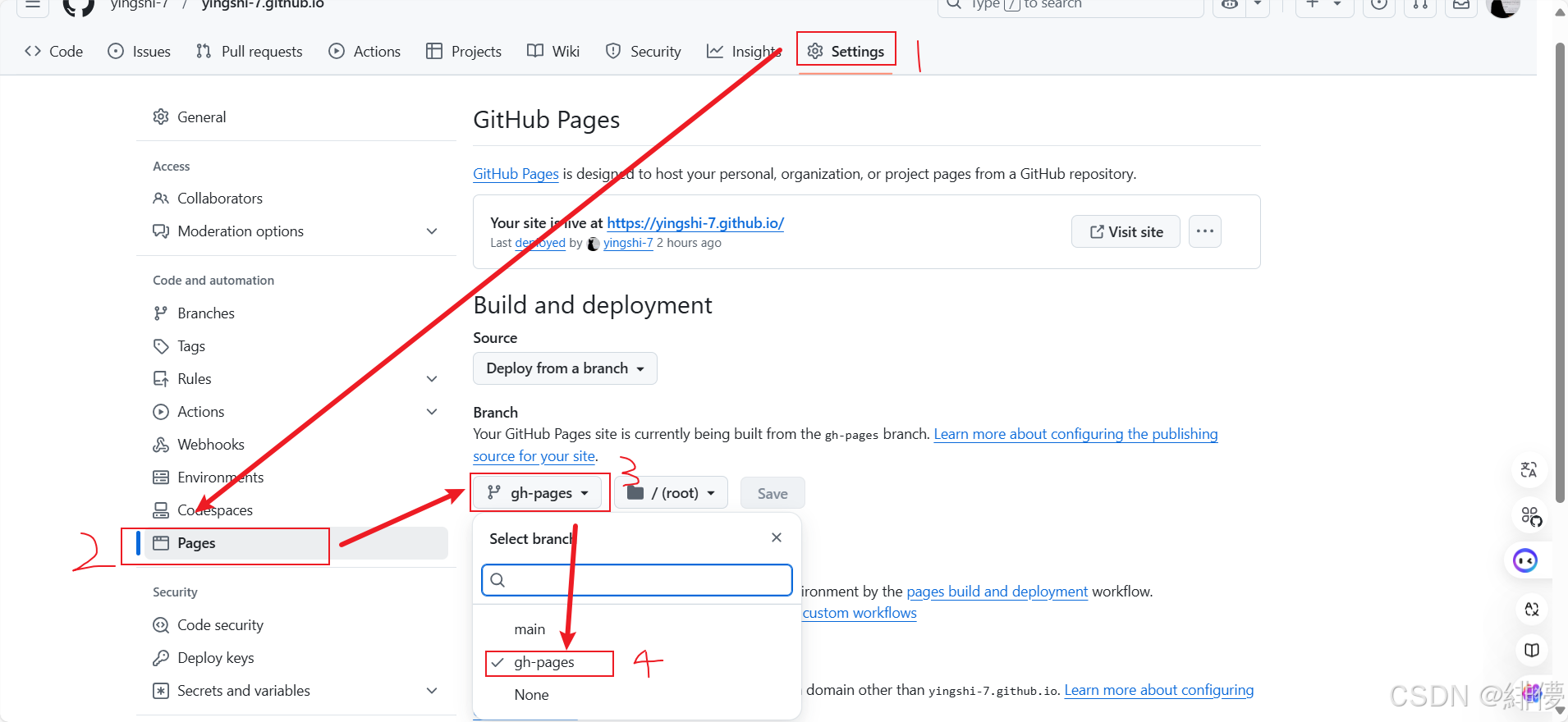Click the Codespaces icon
Image resolution: width=1568 pixels, height=722 pixels.
(x=161, y=510)
